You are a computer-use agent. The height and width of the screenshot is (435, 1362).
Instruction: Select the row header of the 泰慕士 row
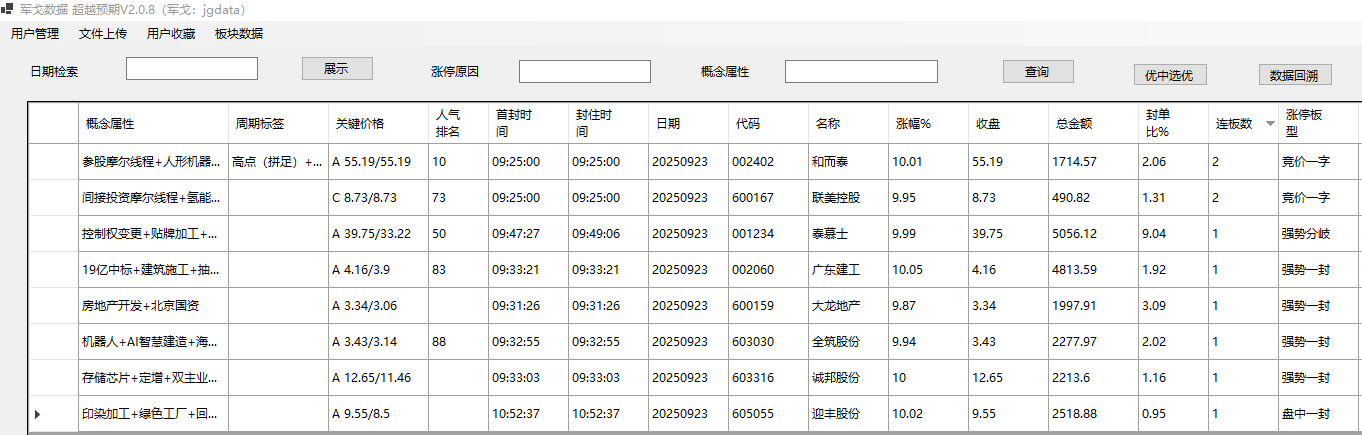(53, 234)
